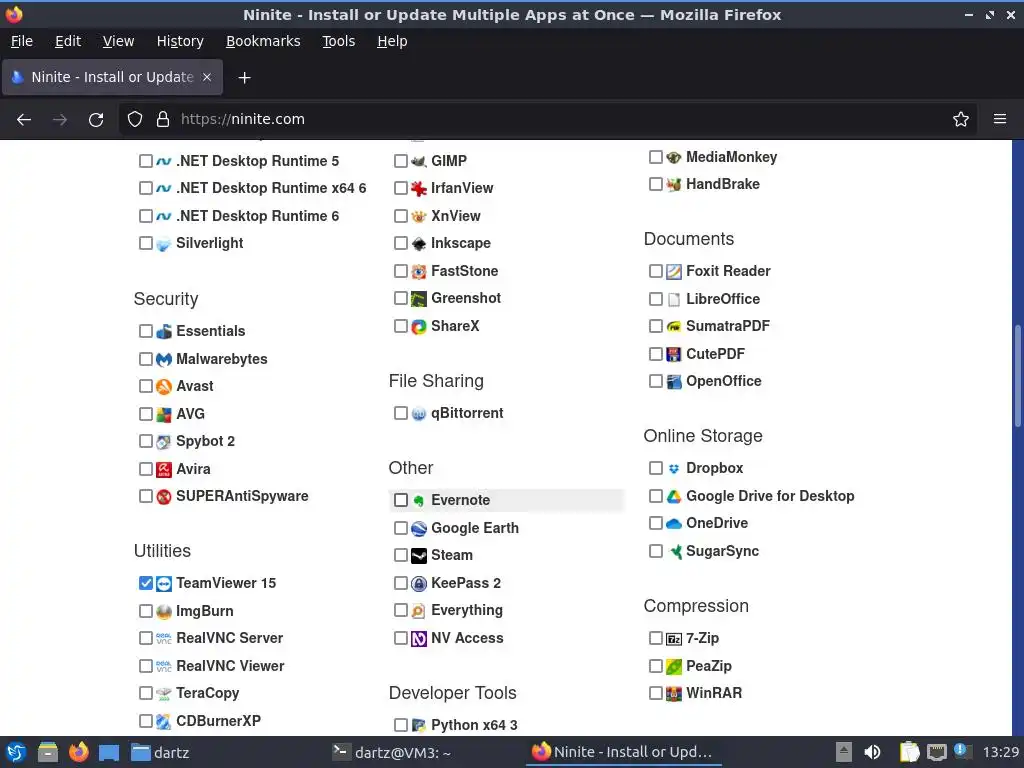
Task: Click the tracking protection shield icon
Action: [x=135, y=120]
